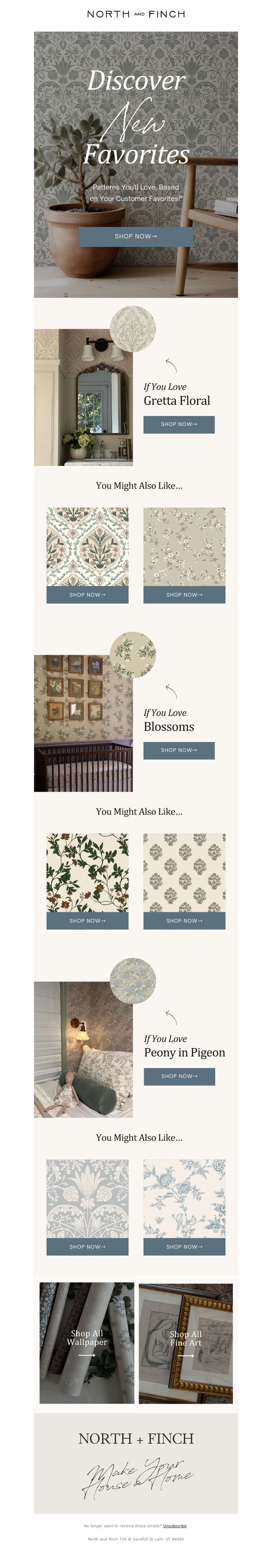Screen dimensions: 272x1568
Task: Open the nursery crib wallpaper photo
Action: pyautogui.click(x=83, y=724)
